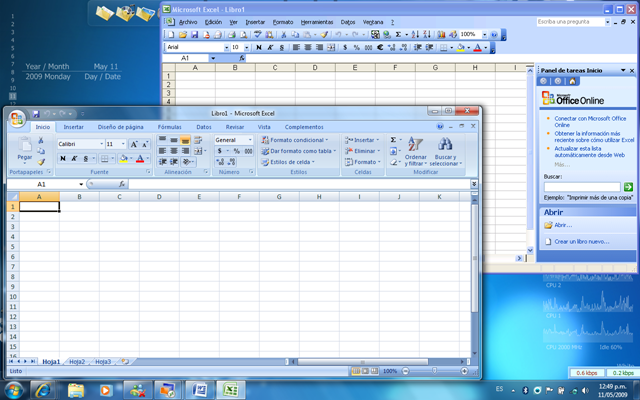The width and height of the screenshot is (640, 400).
Task: Click Formato button in Celdas group
Action: [362, 162]
